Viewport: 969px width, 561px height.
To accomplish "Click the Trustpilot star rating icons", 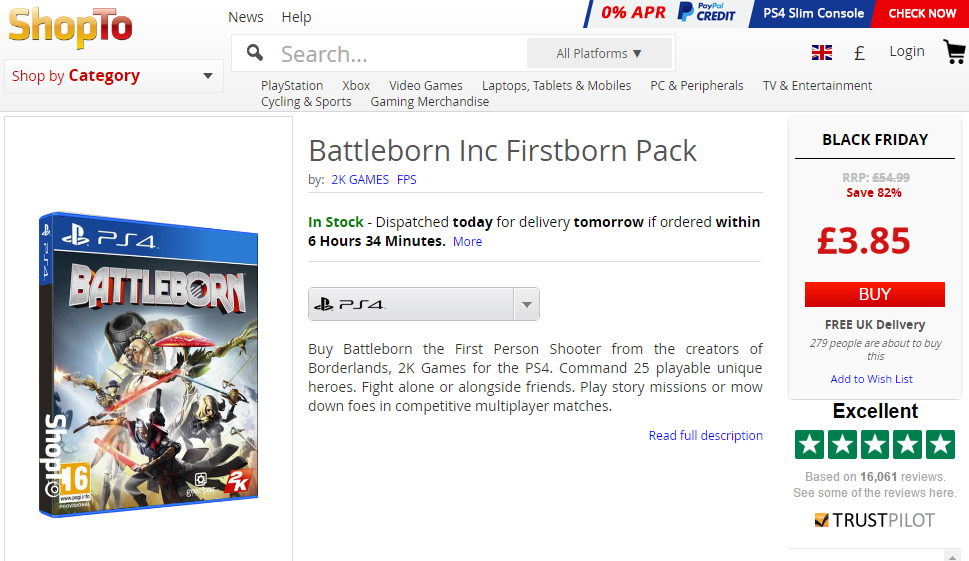I will click(x=874, y=444).
